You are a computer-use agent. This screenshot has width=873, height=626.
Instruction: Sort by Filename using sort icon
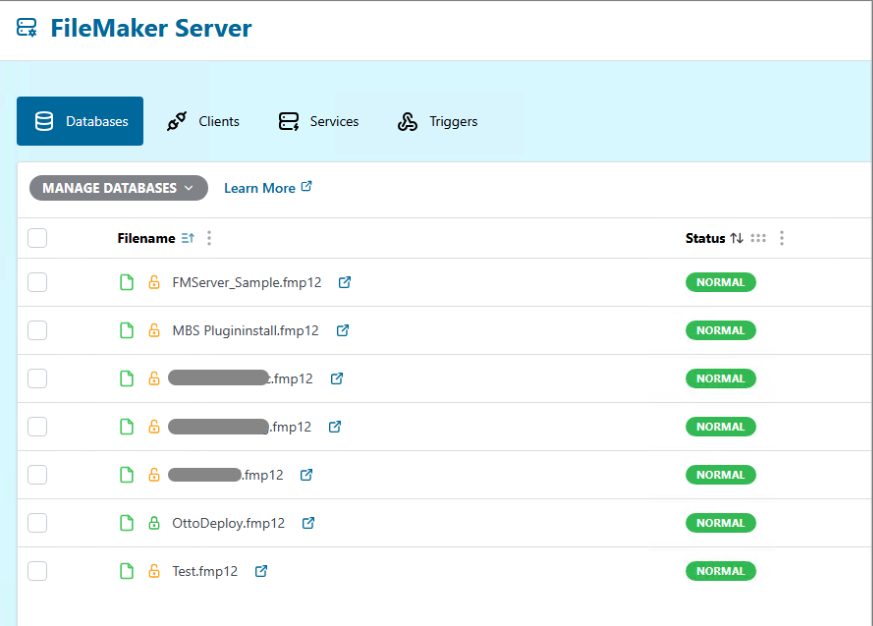tap(187, 238)
